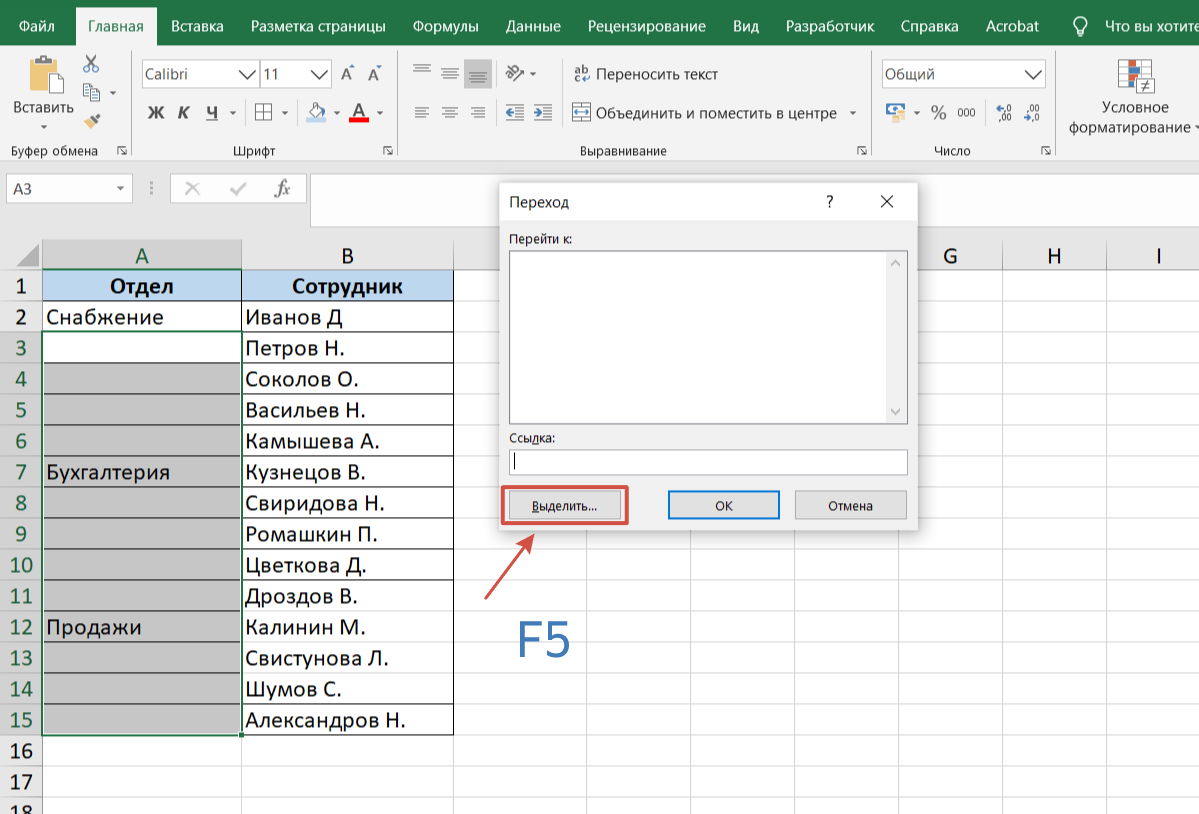This screenshot has width=1199, height=814.
Task: Increase indent icon
Action: pos(543,113)
